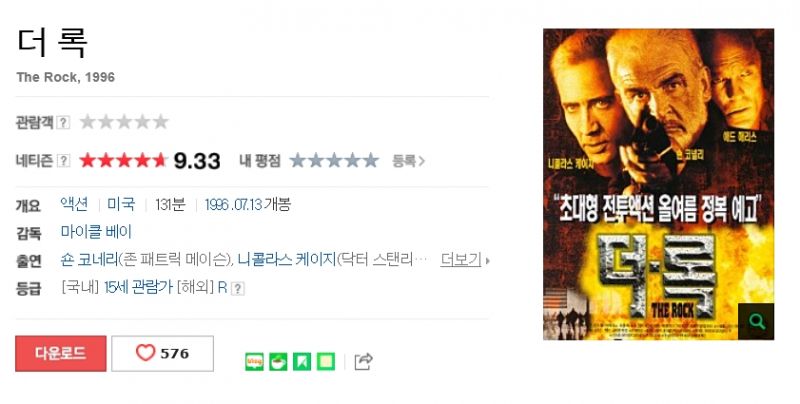This screenshot has width=800, height=404.
Task: Share the movie to Naver Blog
Action: [255, 362]
